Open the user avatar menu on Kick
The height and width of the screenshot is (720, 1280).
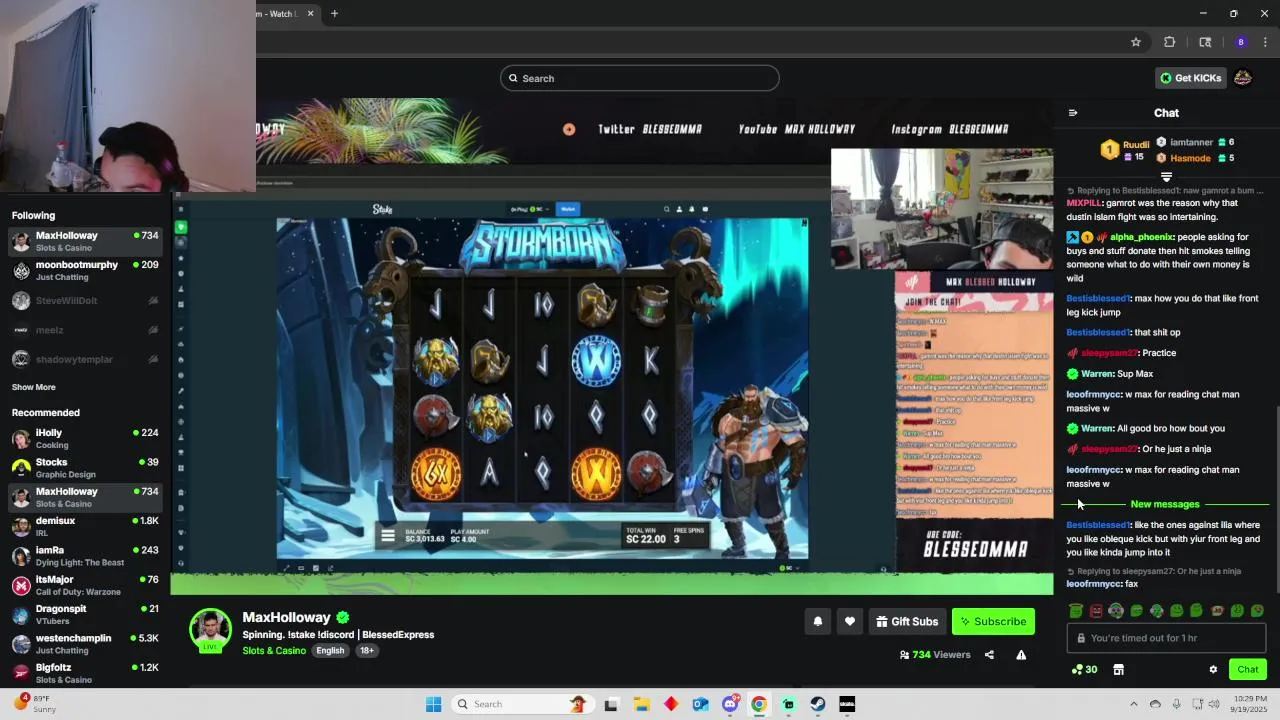click(1243, 78)
